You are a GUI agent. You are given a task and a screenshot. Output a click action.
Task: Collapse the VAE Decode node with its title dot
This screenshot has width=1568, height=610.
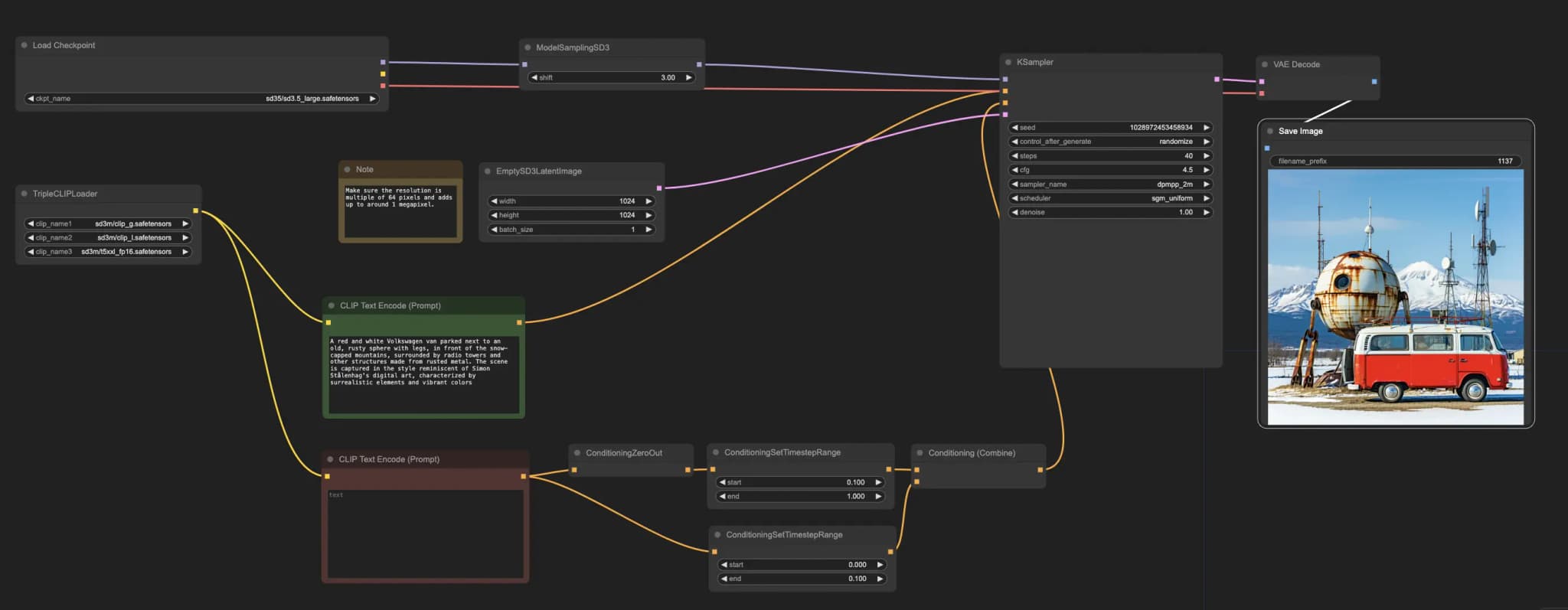click(1265, 64)
